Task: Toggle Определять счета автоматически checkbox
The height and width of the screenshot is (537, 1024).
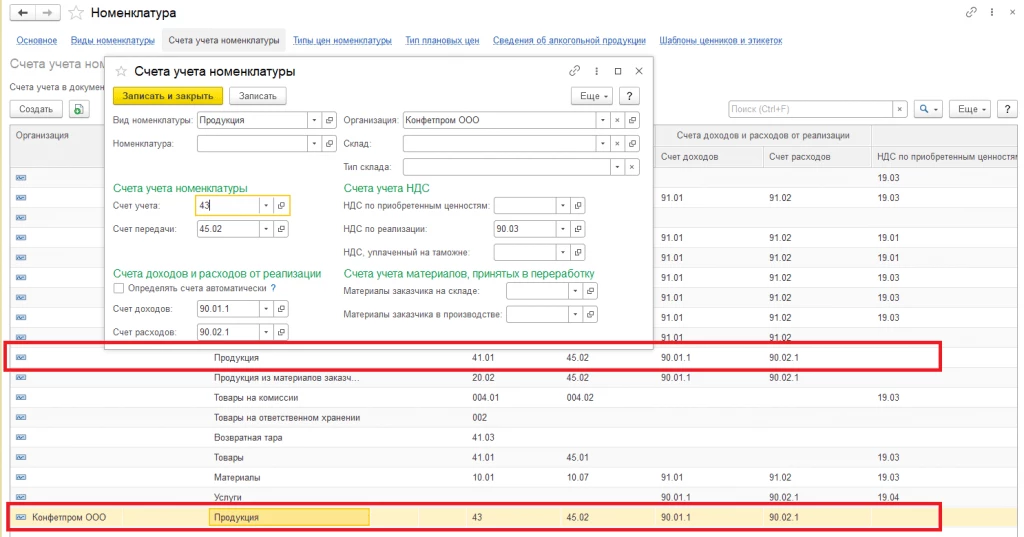Action: point(119,288)
